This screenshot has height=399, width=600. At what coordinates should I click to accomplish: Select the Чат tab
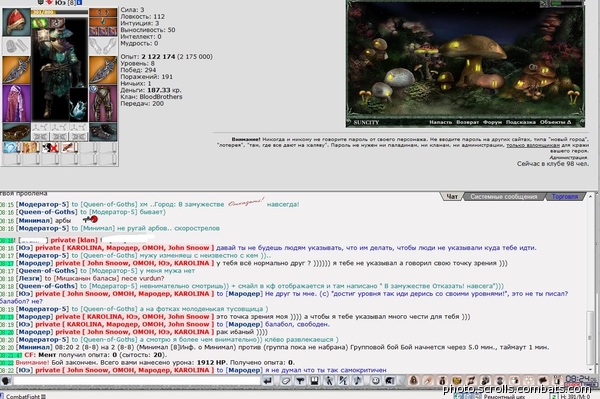(x=452, y=197)
